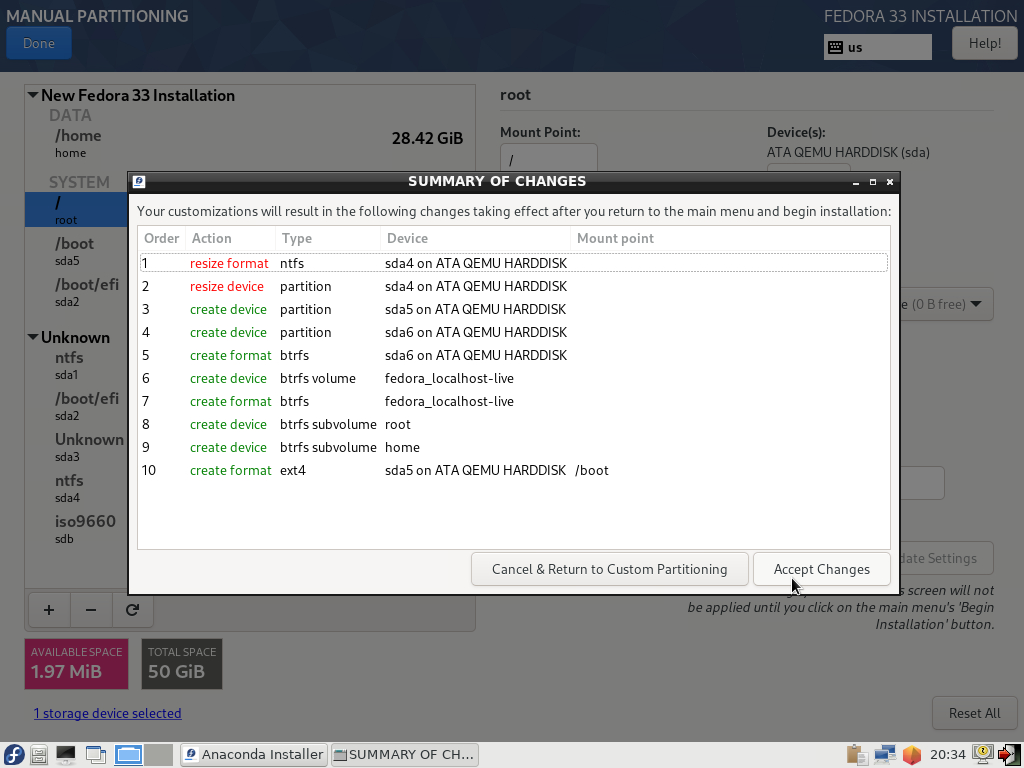Select row 7 create format btrfs fedora_localhost-live
Image resolution: width=1024 pixels, height=768 pixels.
click(x=513, y=401)
